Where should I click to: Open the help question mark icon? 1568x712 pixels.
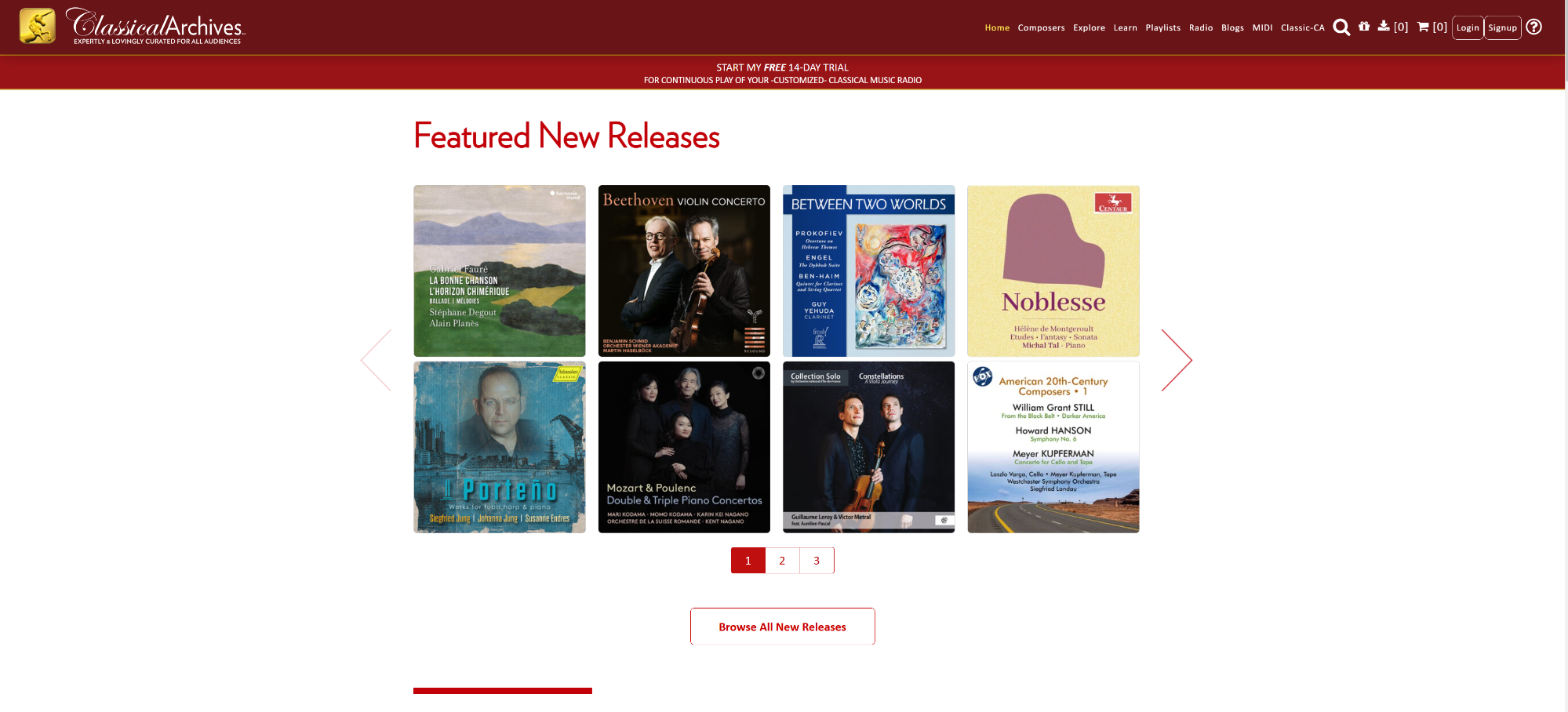click(1533, 27)
